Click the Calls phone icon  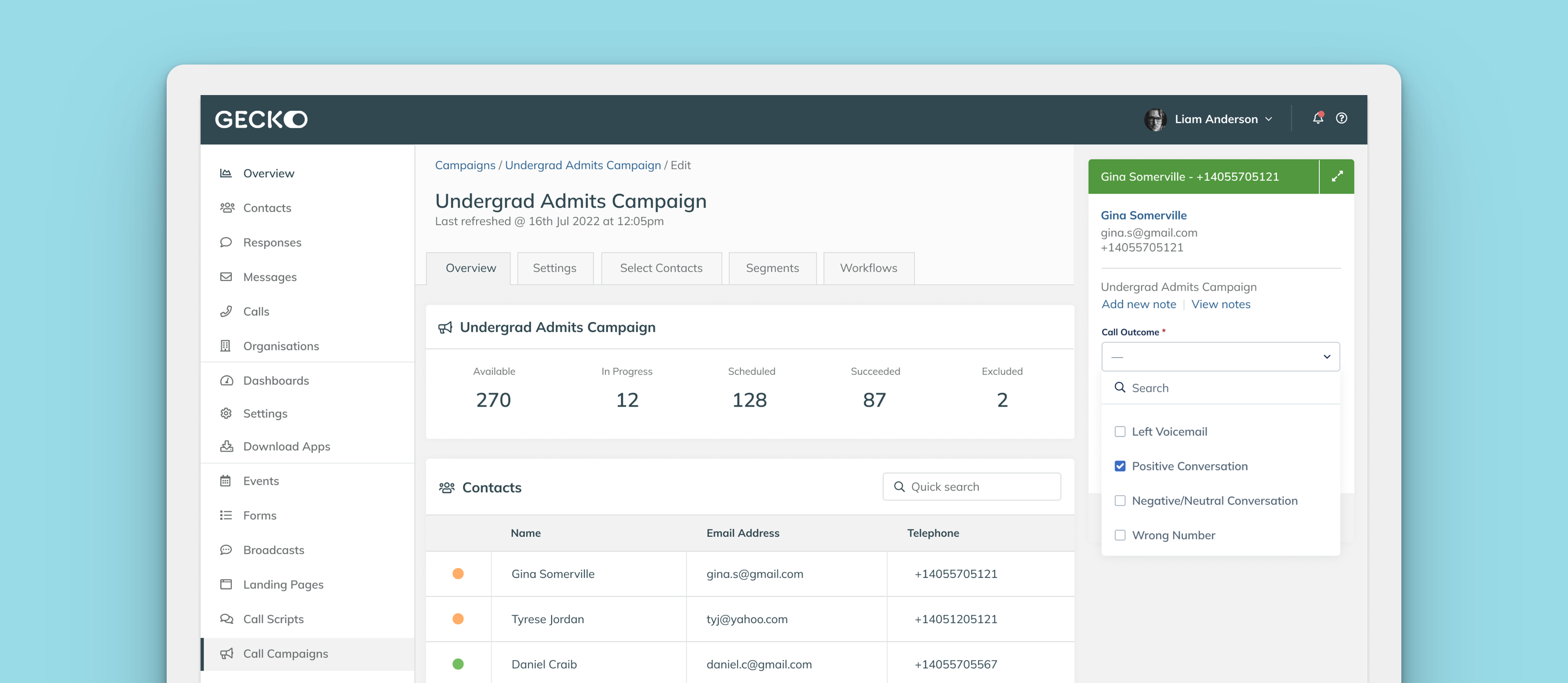click(226, 311)
